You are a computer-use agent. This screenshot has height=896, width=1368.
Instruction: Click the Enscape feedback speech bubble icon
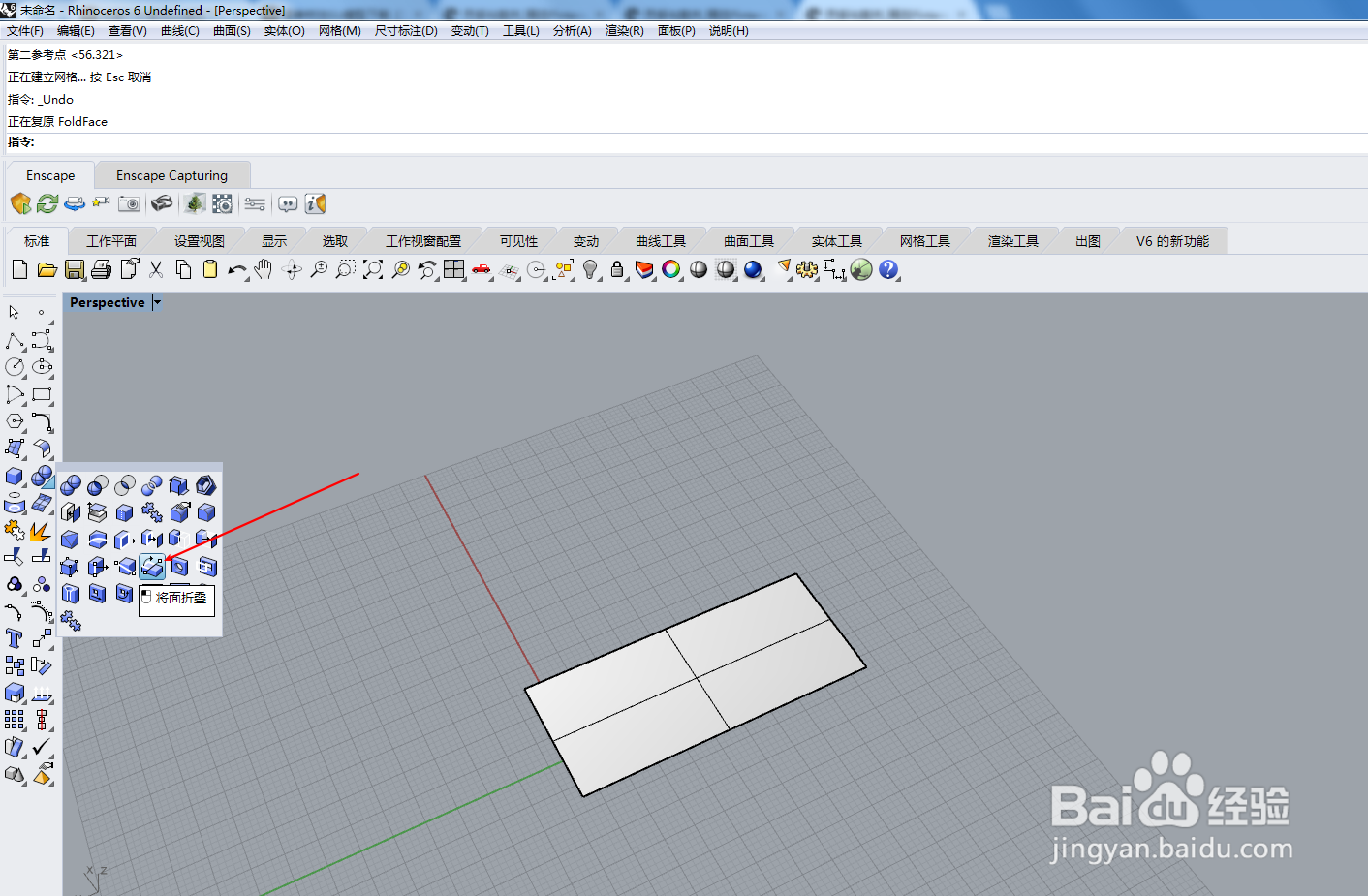[288, 203]
